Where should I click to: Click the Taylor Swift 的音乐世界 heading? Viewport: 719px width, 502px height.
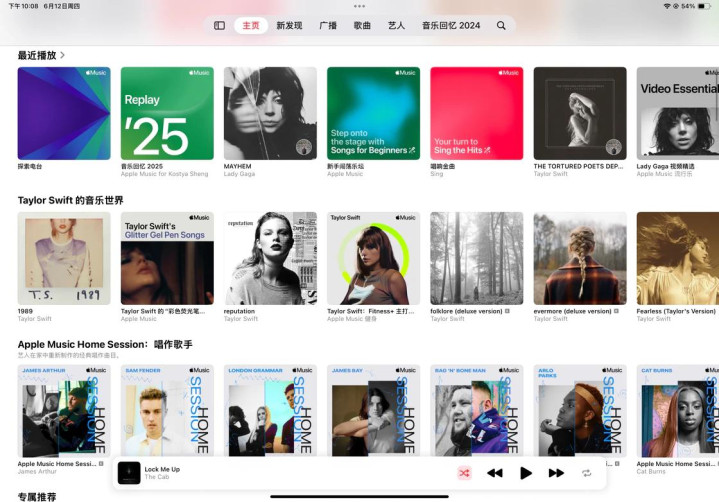70,200
